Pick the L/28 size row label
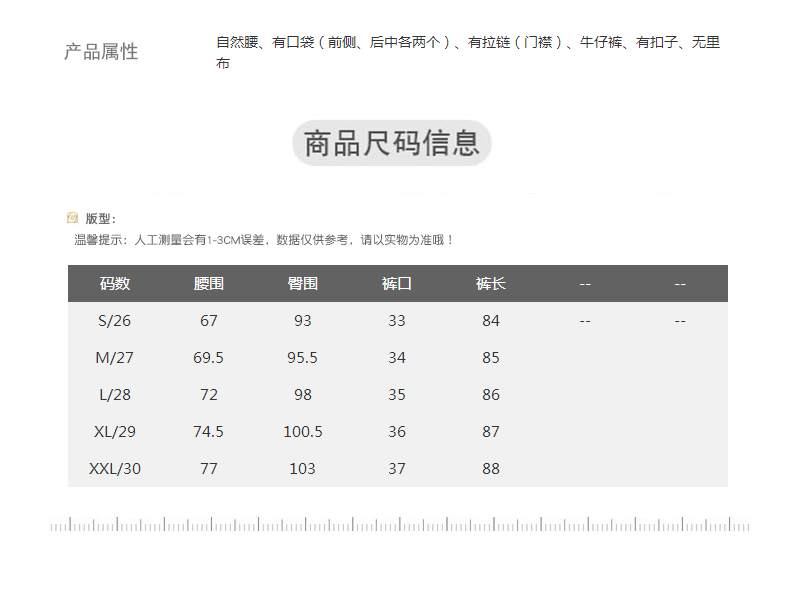Viewport: 790px width, 591px height. (x=115, y=395)
